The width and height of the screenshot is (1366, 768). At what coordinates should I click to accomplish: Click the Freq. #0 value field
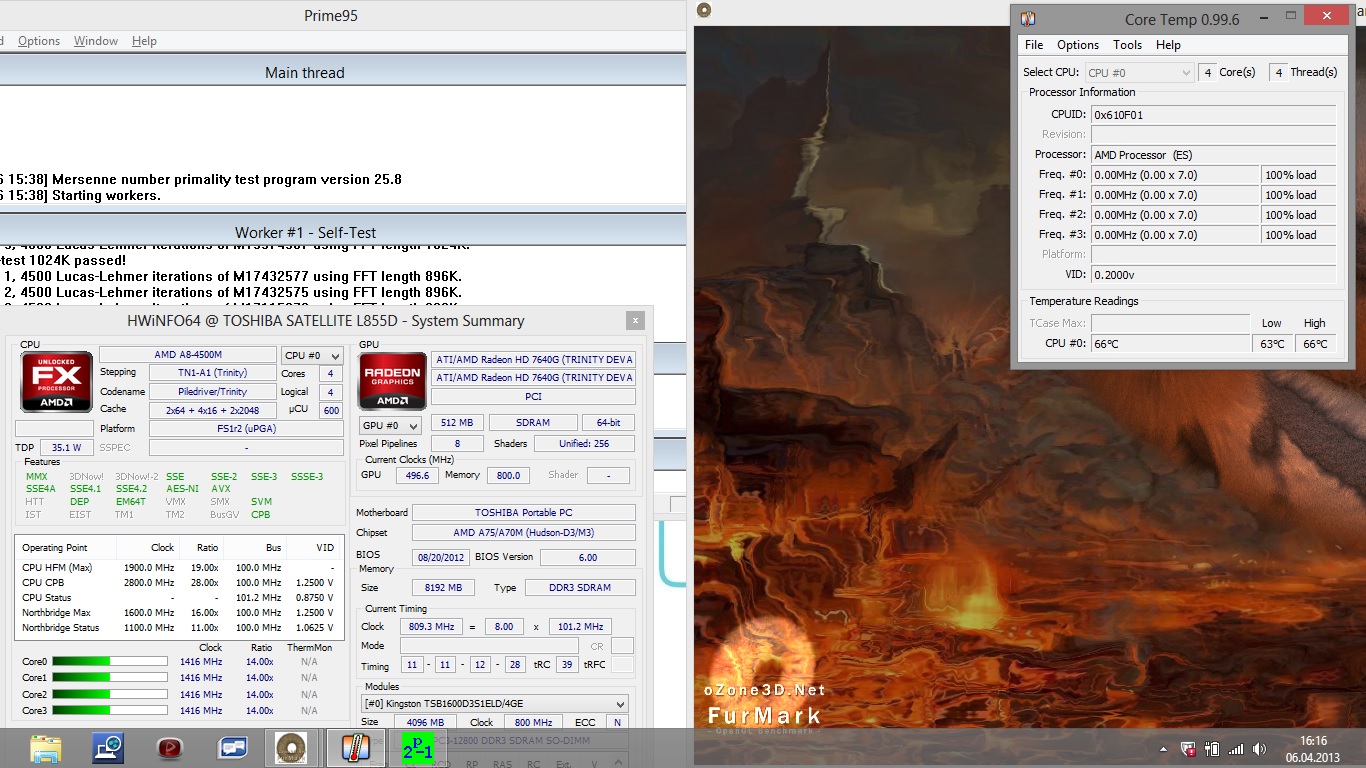click(x=1174, y=175)
